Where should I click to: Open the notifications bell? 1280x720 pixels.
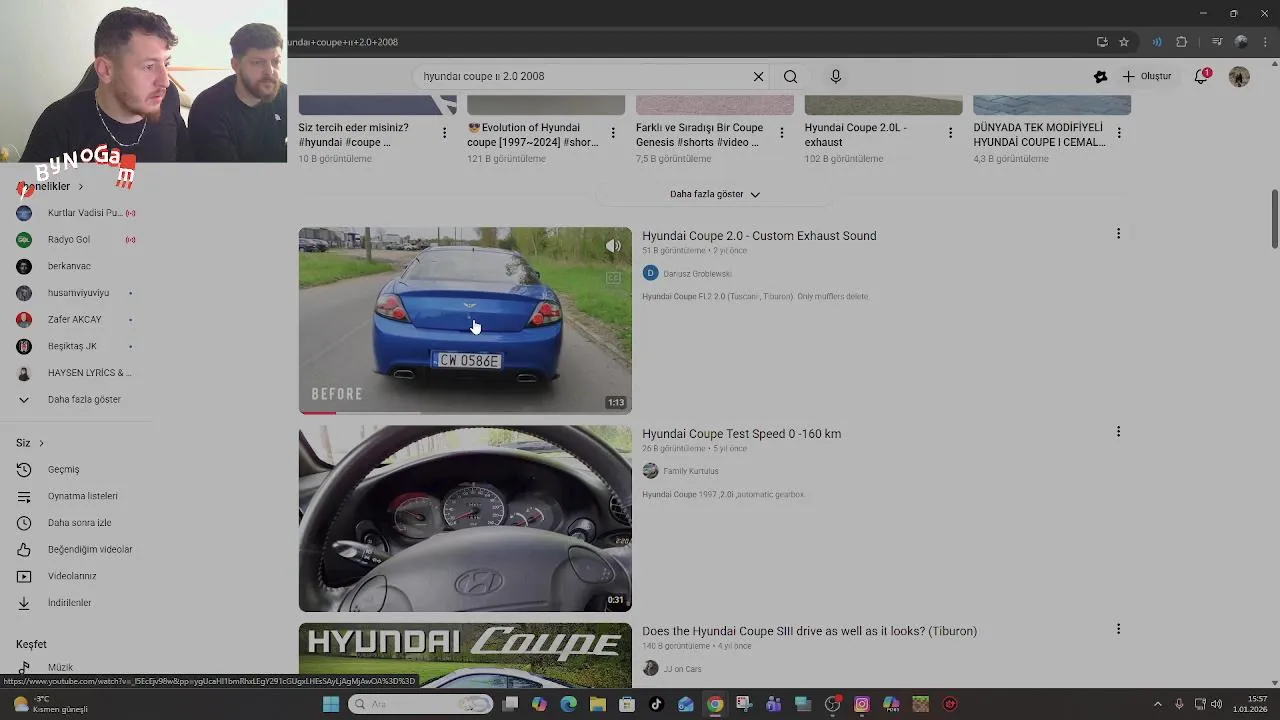[x=1201, y=76]
